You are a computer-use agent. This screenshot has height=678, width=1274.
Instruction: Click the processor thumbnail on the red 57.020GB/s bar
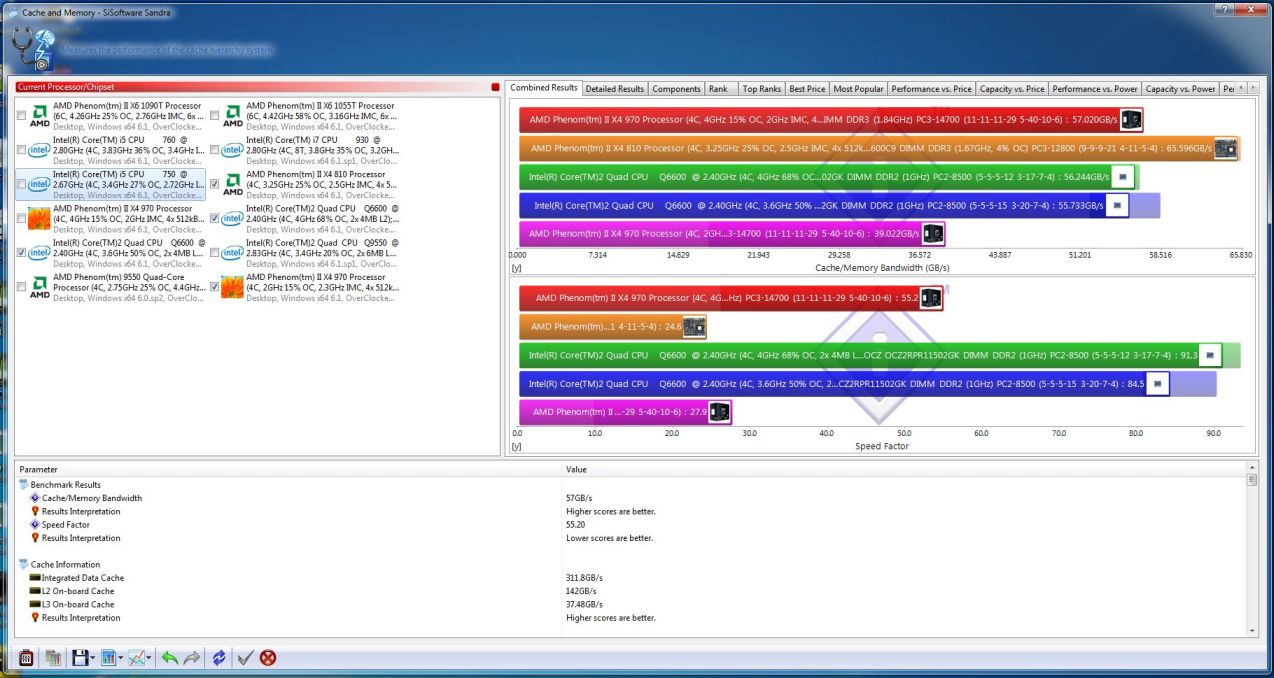(x=1131, y=120)
